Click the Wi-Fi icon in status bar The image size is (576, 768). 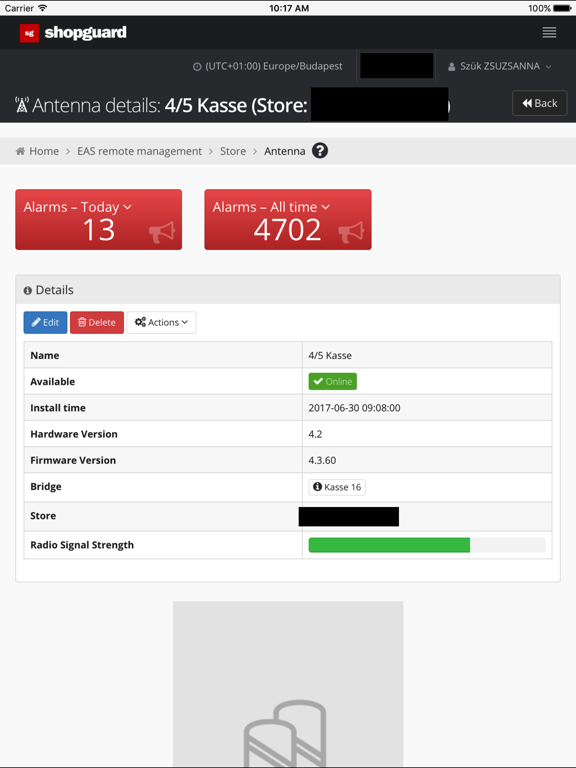pos(43,8)
